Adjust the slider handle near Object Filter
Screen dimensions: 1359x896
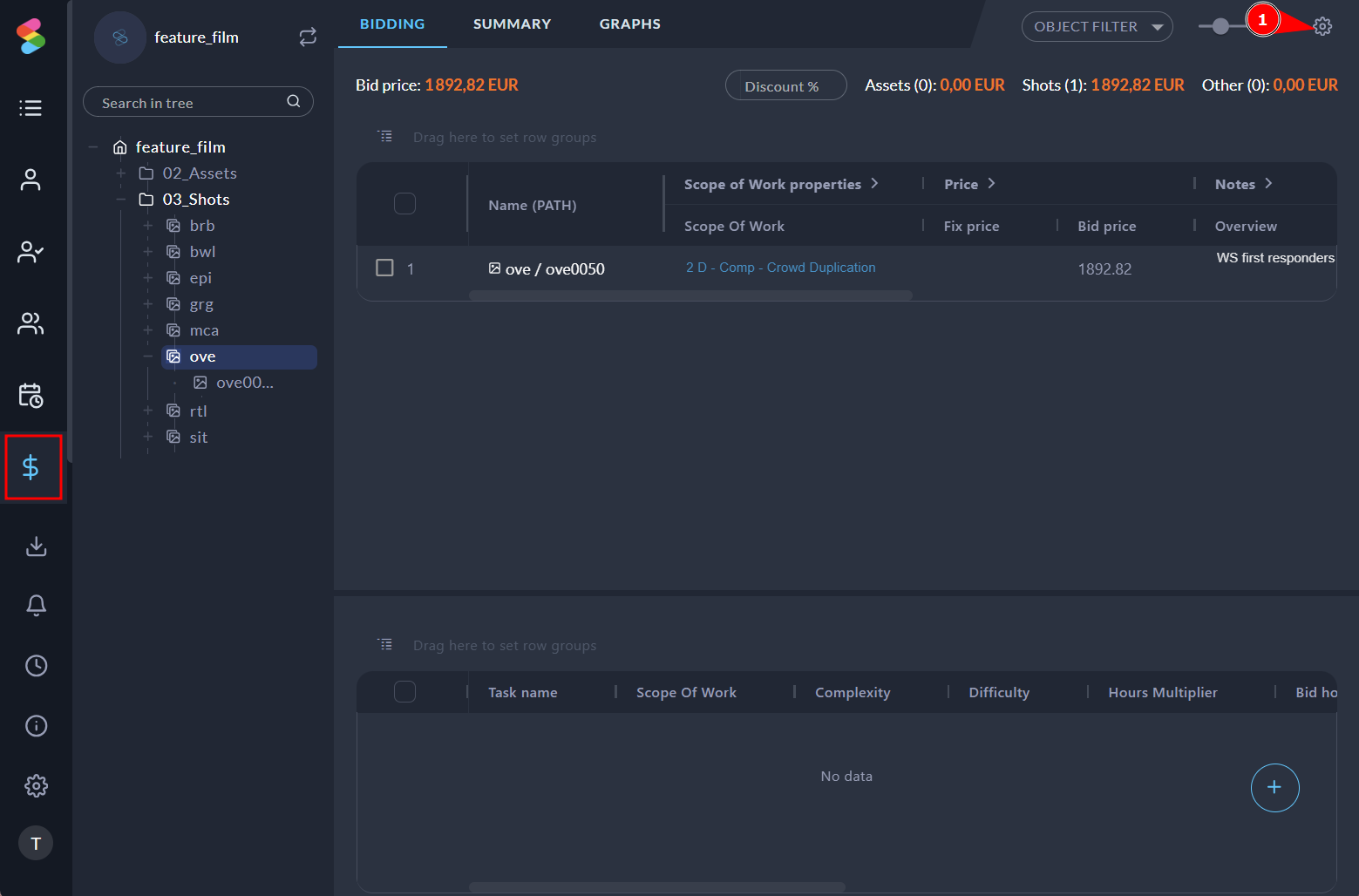coord(1220,27)
